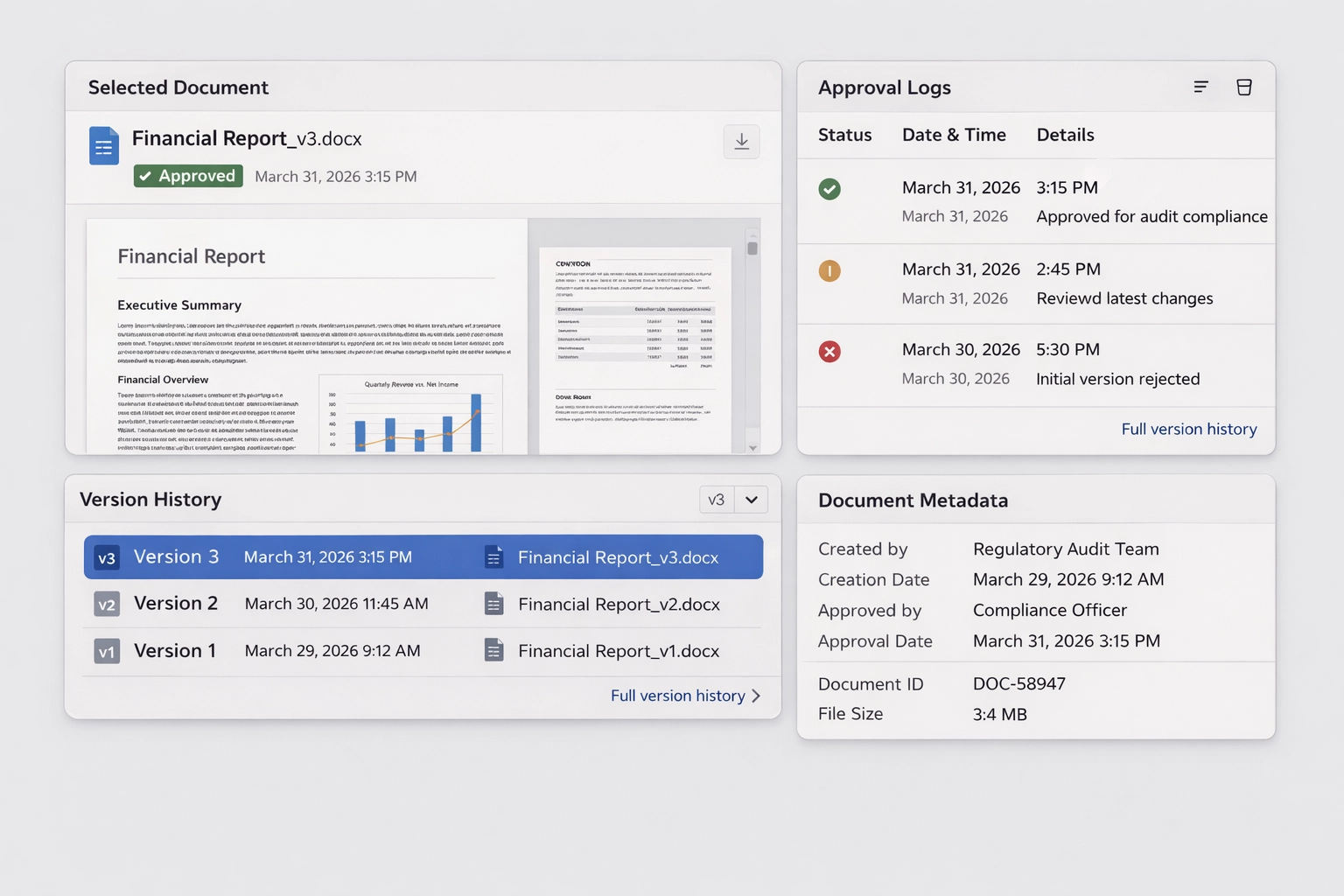Click the download icon for Financial Report_v3.docx

pyautogui.click(x=741, y=142)
